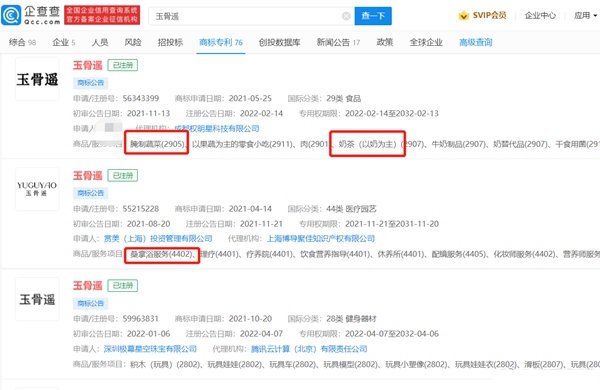Open applicant 赏美（上海）投资管理有限公司
600x390 pixels.
(x=158, y=238)
